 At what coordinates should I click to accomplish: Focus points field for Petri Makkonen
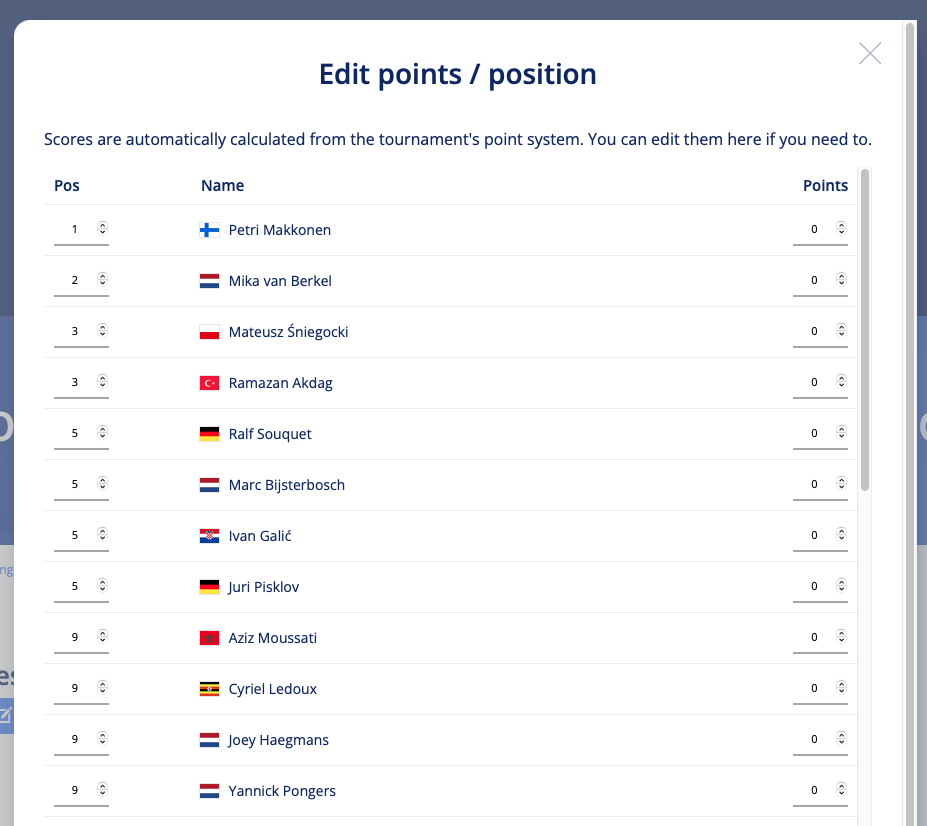[x=820, y=229]
